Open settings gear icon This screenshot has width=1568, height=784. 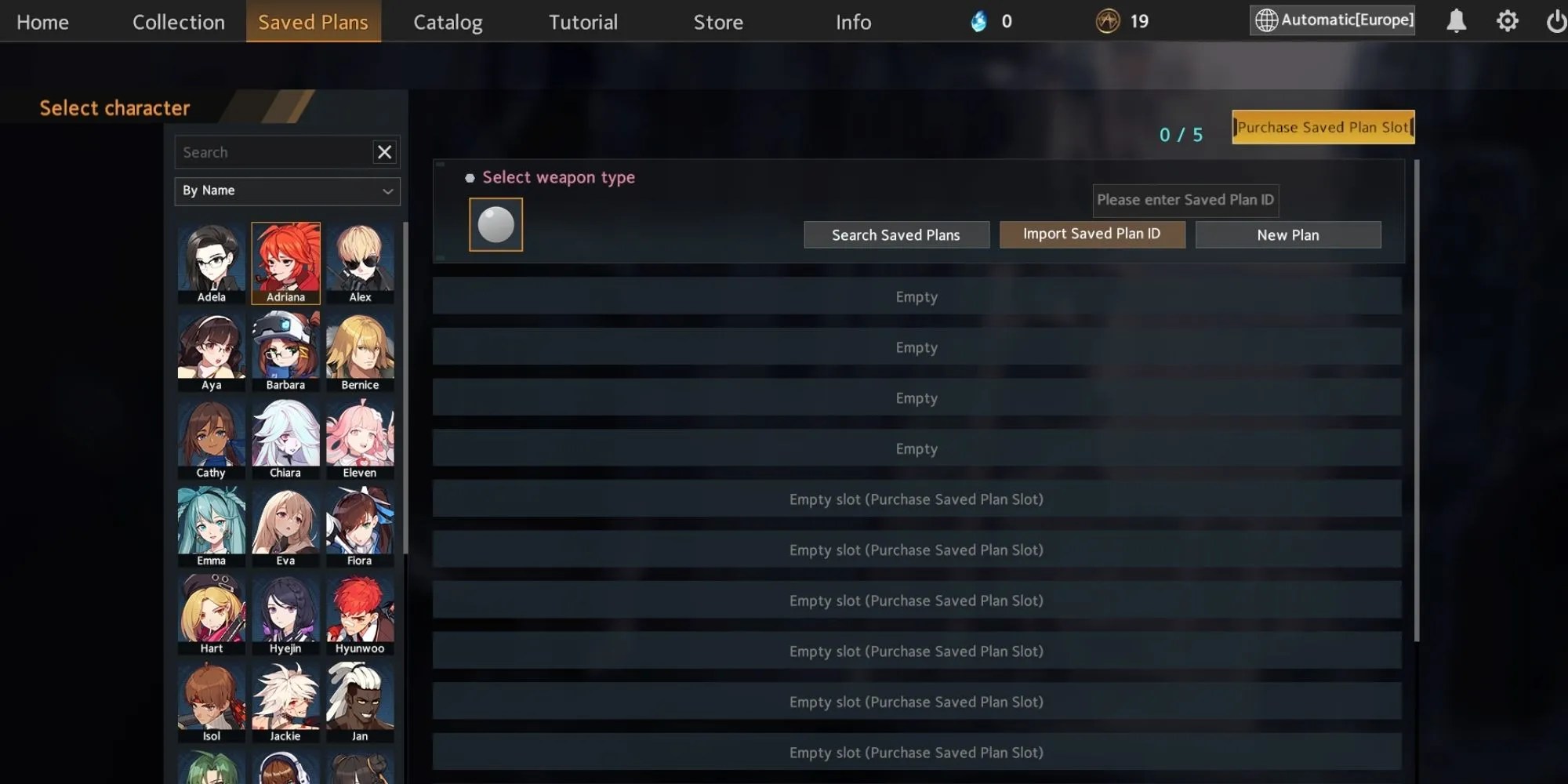tap(1507, 21)
